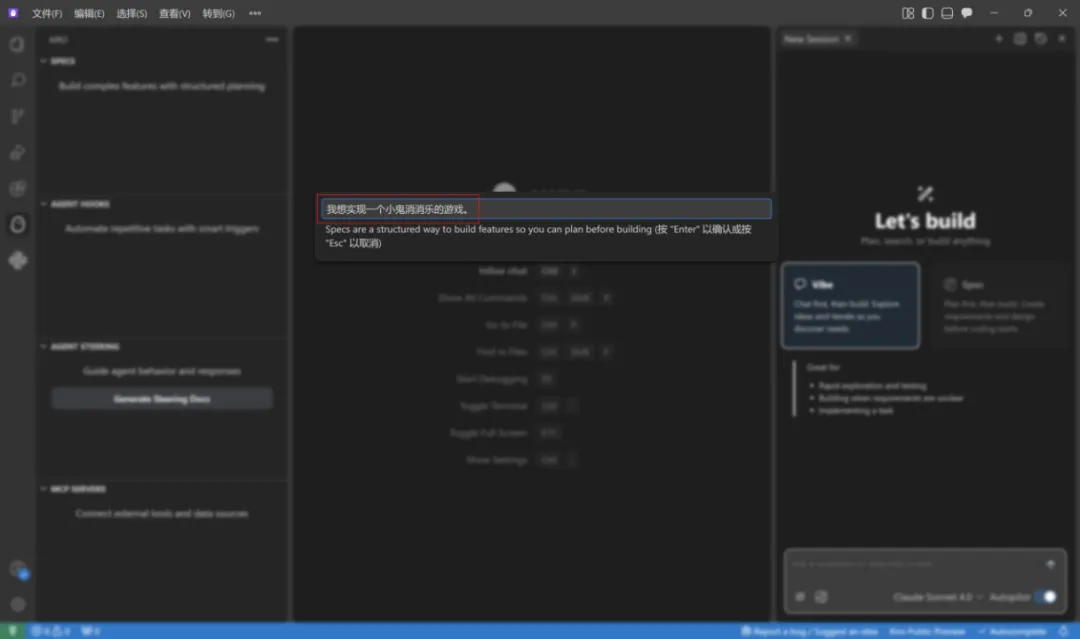Open the Source Control view
This screenshot has height=639, width=1080.
tap(17, 116)
